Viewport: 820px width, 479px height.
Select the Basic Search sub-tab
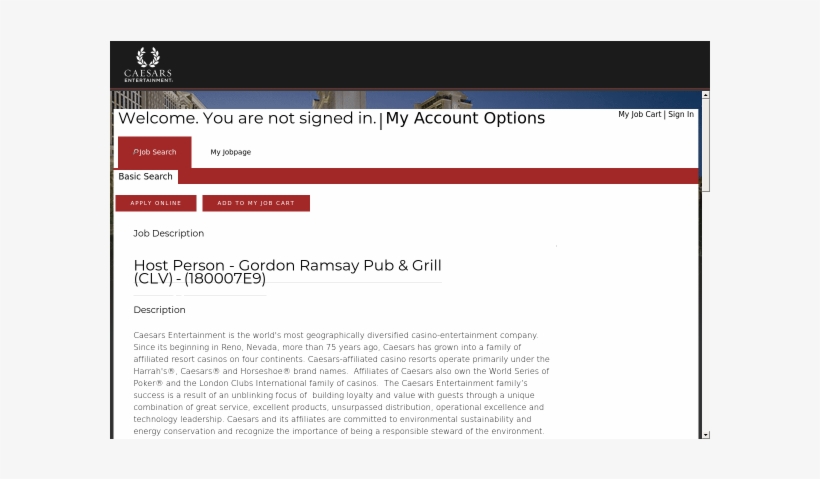(145, 176)
